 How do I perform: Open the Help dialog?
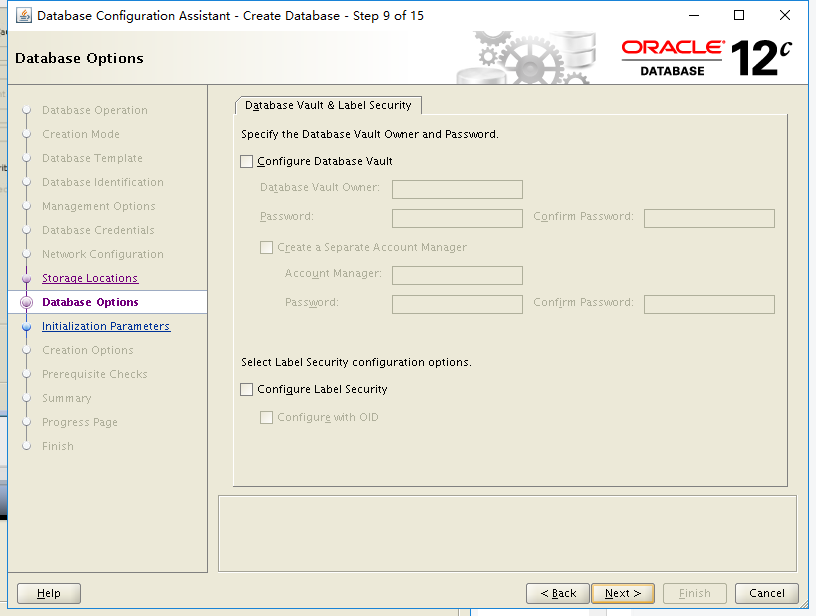click(48, 593)
